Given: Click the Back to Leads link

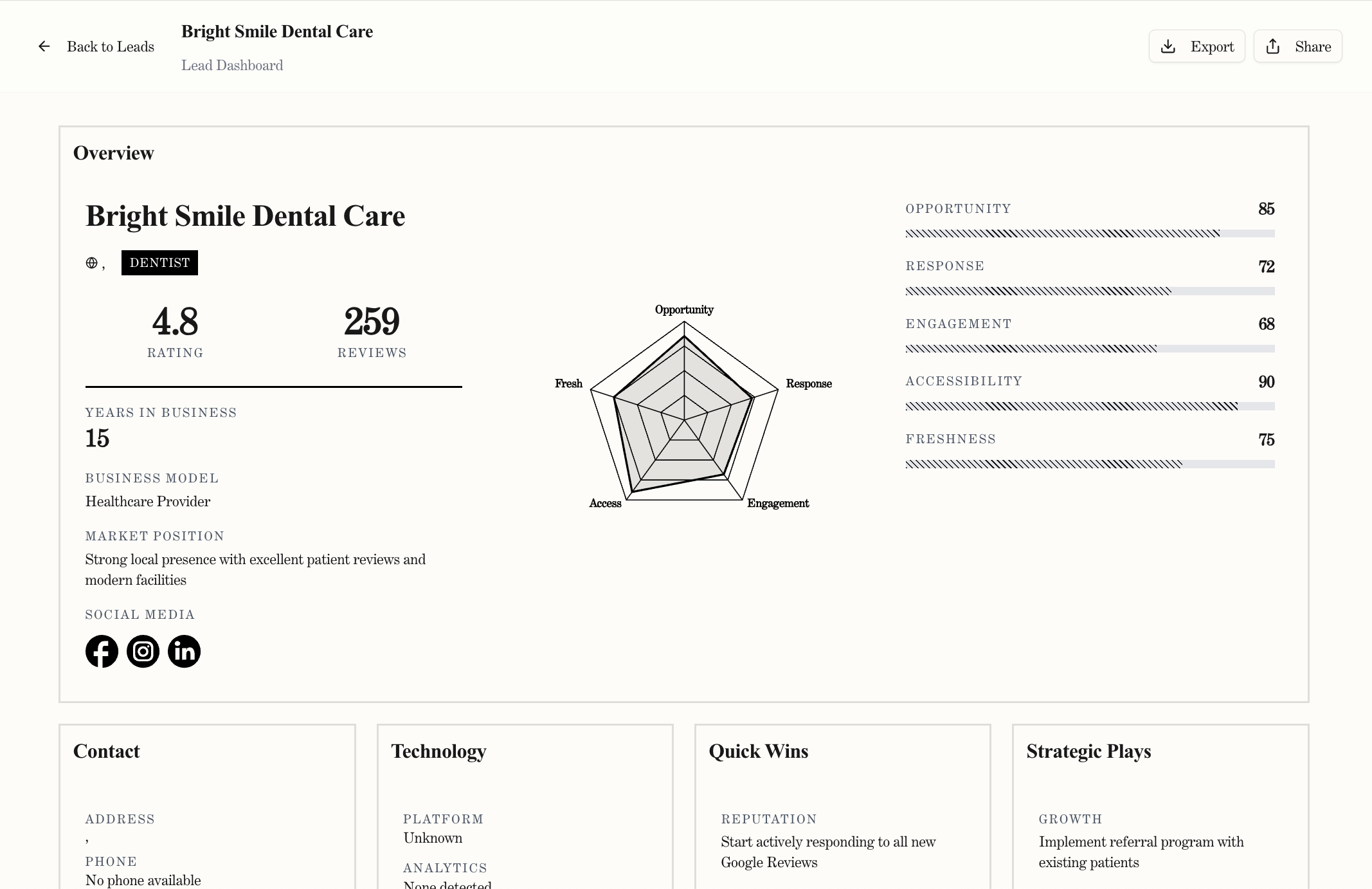Looking at the screenshot, I should (110, 46).
